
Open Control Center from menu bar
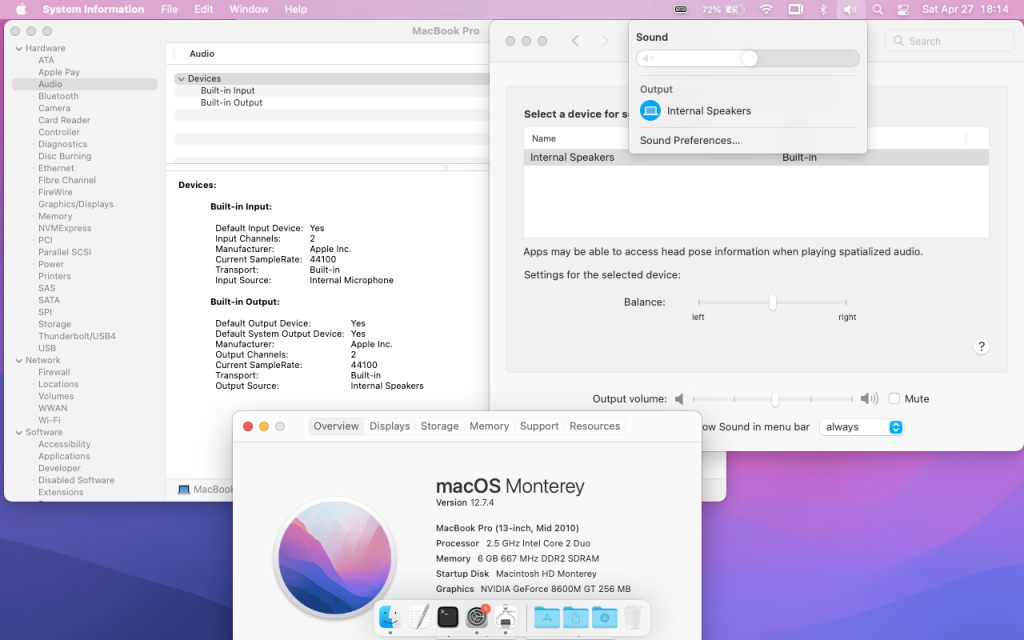[x=903, y=9]
